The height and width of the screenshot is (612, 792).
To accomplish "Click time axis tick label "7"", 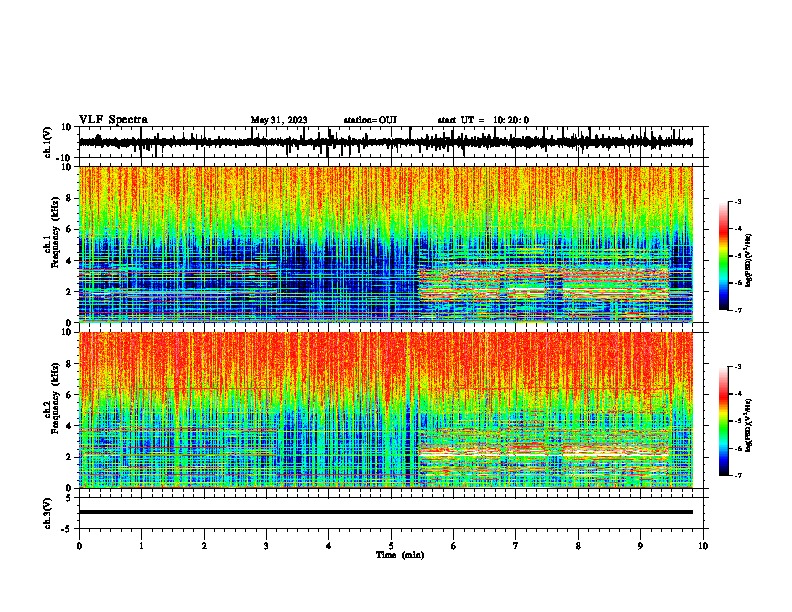I will (516, 546).
